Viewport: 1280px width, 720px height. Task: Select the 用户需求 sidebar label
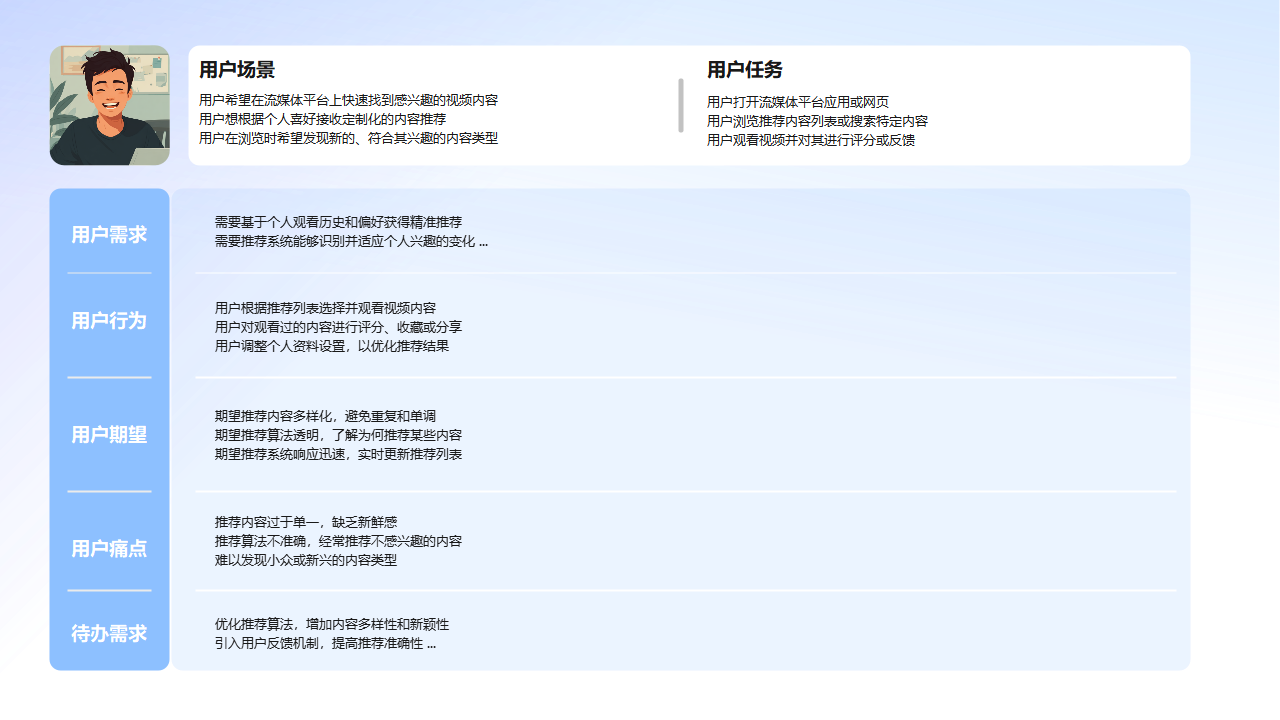coord(108,234)
